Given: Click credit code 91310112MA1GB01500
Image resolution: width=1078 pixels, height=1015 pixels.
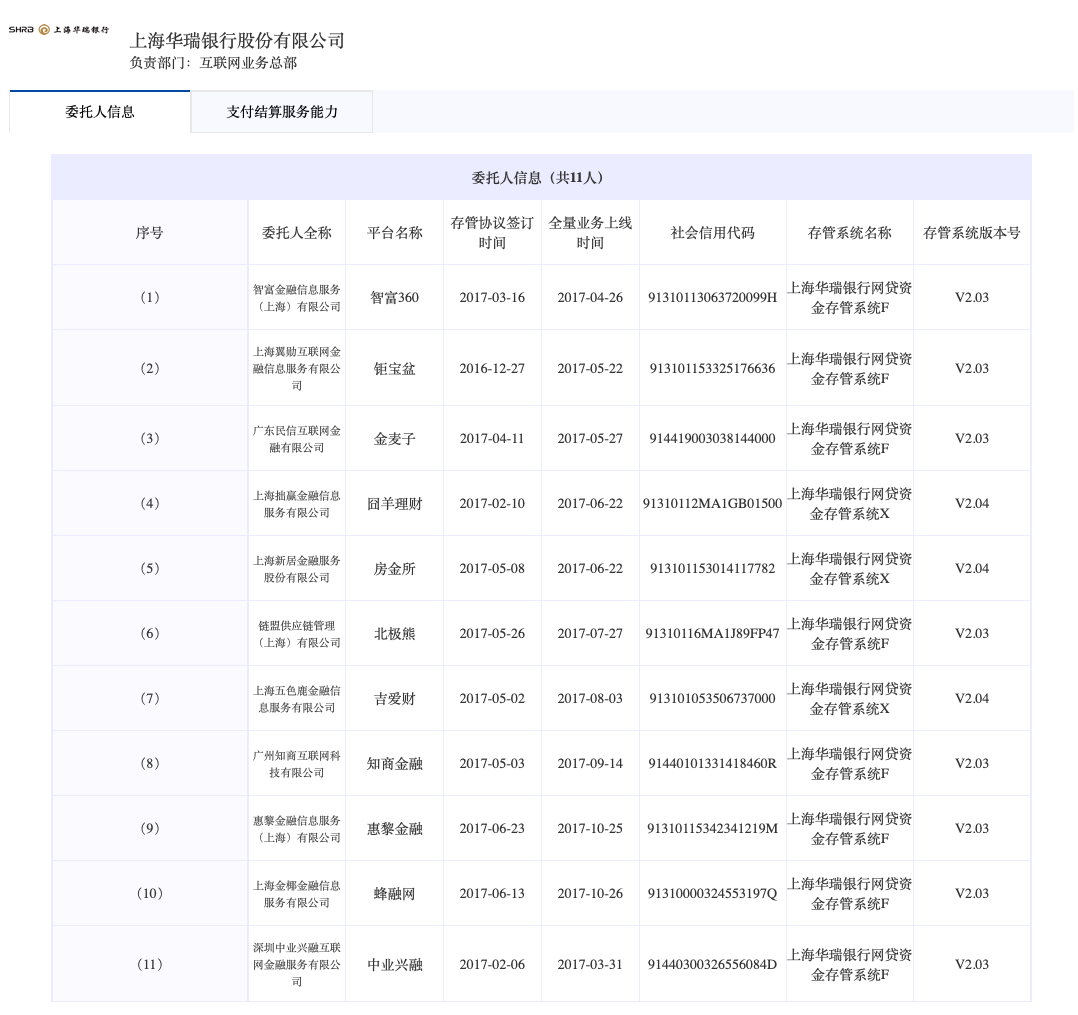Looking at the screenshot, I should [712, 503].
